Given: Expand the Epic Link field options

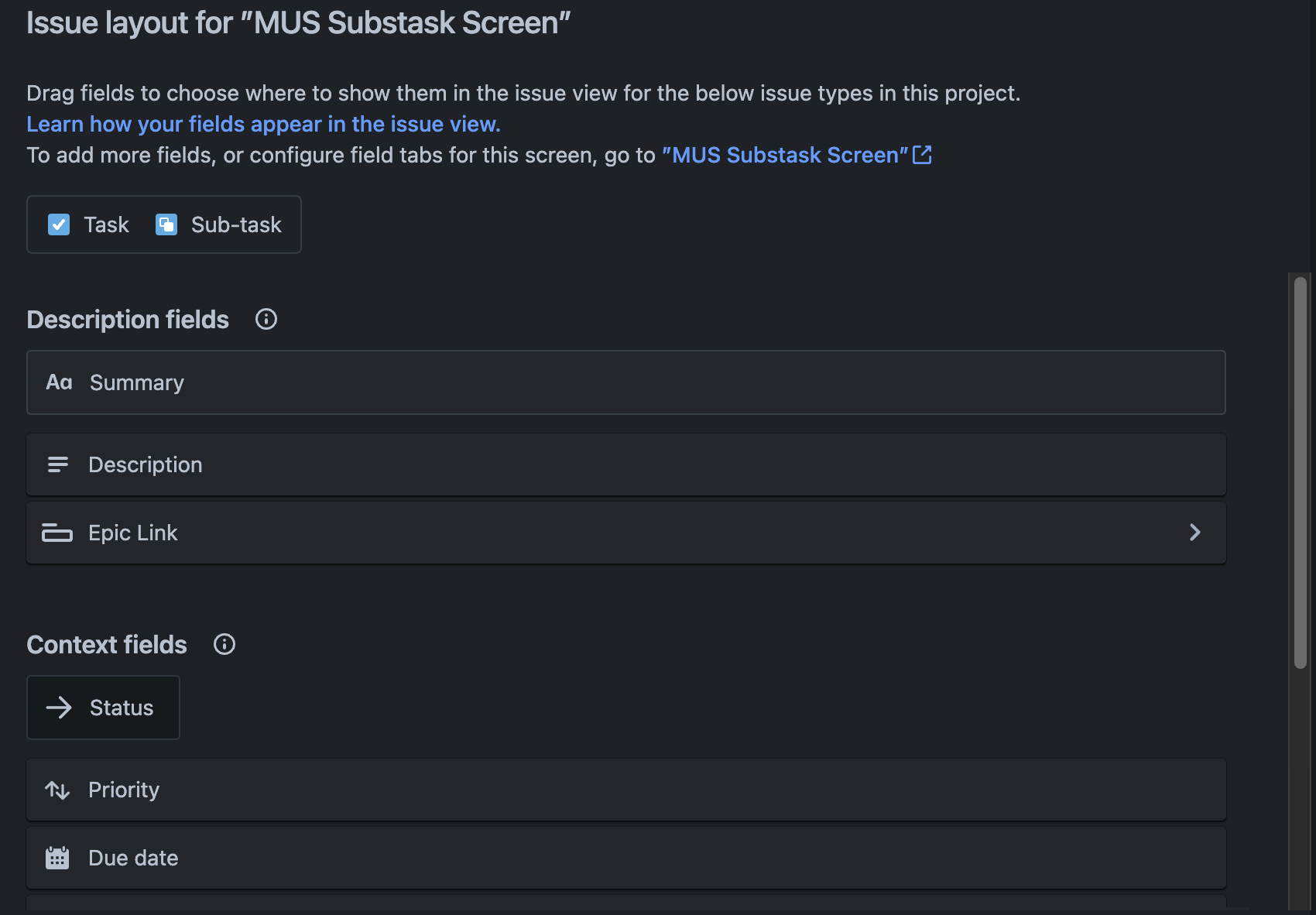Looking at the screenshot, I should pos(1196,533).
